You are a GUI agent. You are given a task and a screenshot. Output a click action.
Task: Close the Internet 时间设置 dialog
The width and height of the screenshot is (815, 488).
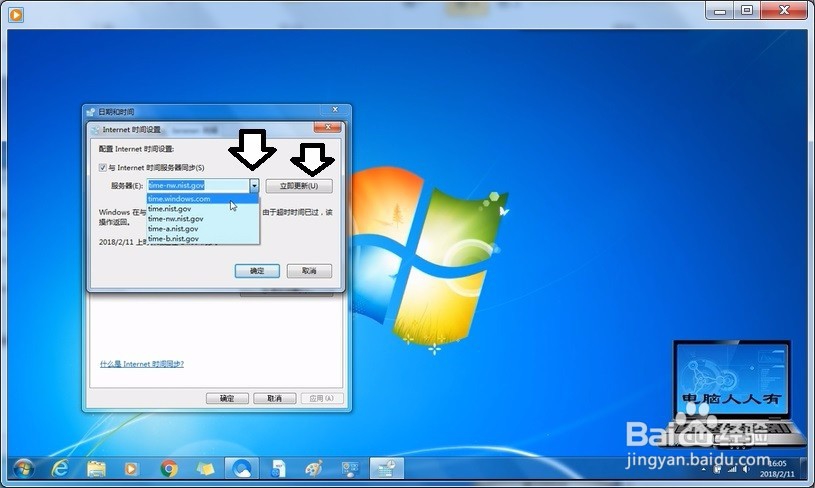(x=327, y=127)
